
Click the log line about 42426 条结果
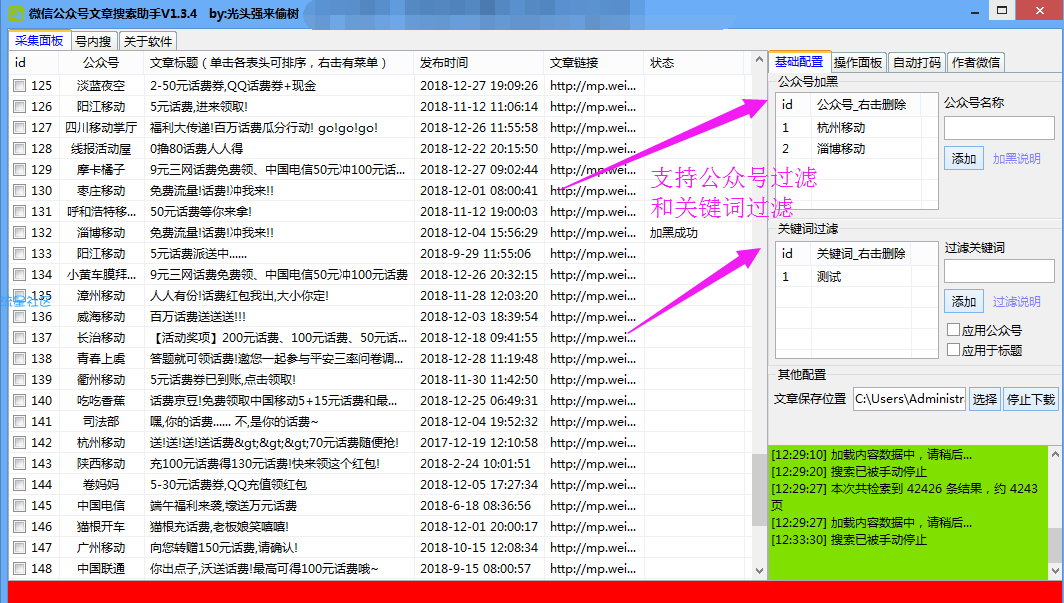pyautogui.click(x=905, y=497)
